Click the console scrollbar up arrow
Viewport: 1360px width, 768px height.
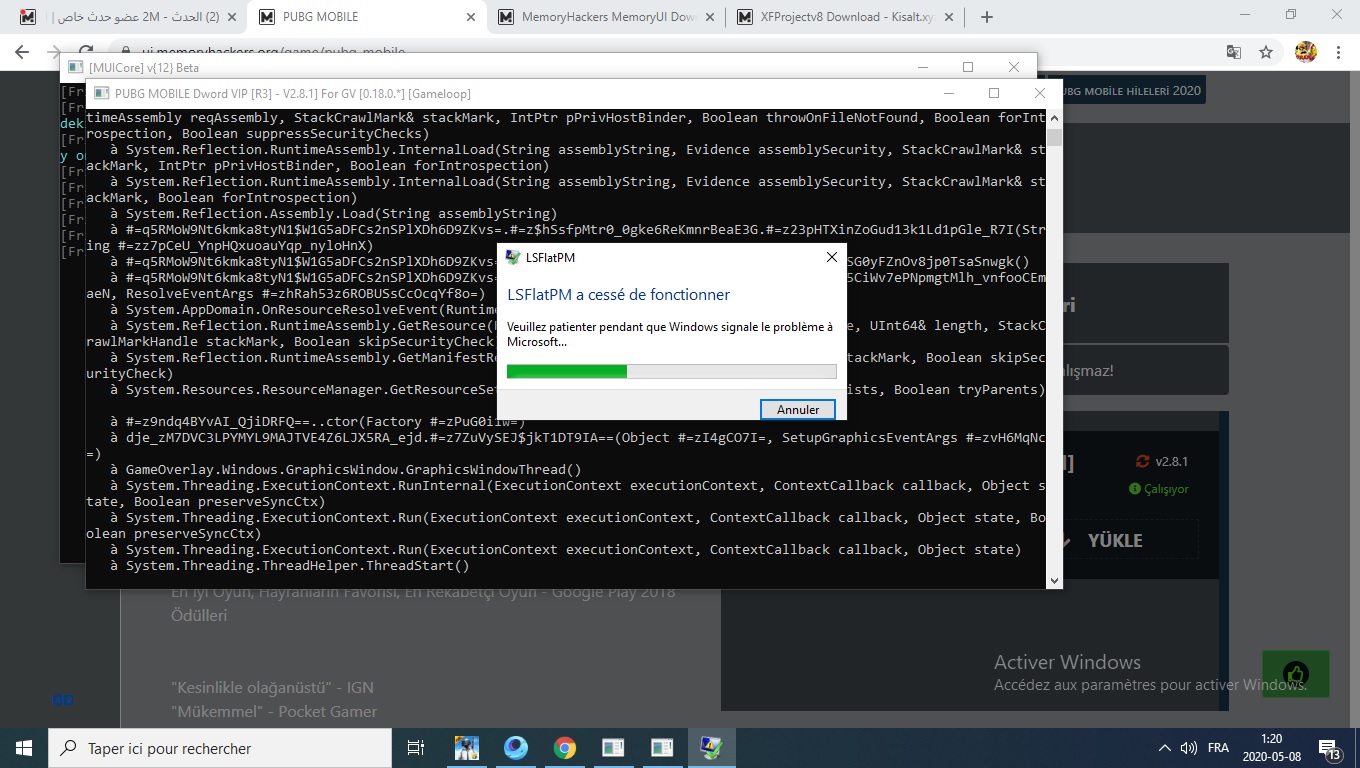coord(1054,117)
